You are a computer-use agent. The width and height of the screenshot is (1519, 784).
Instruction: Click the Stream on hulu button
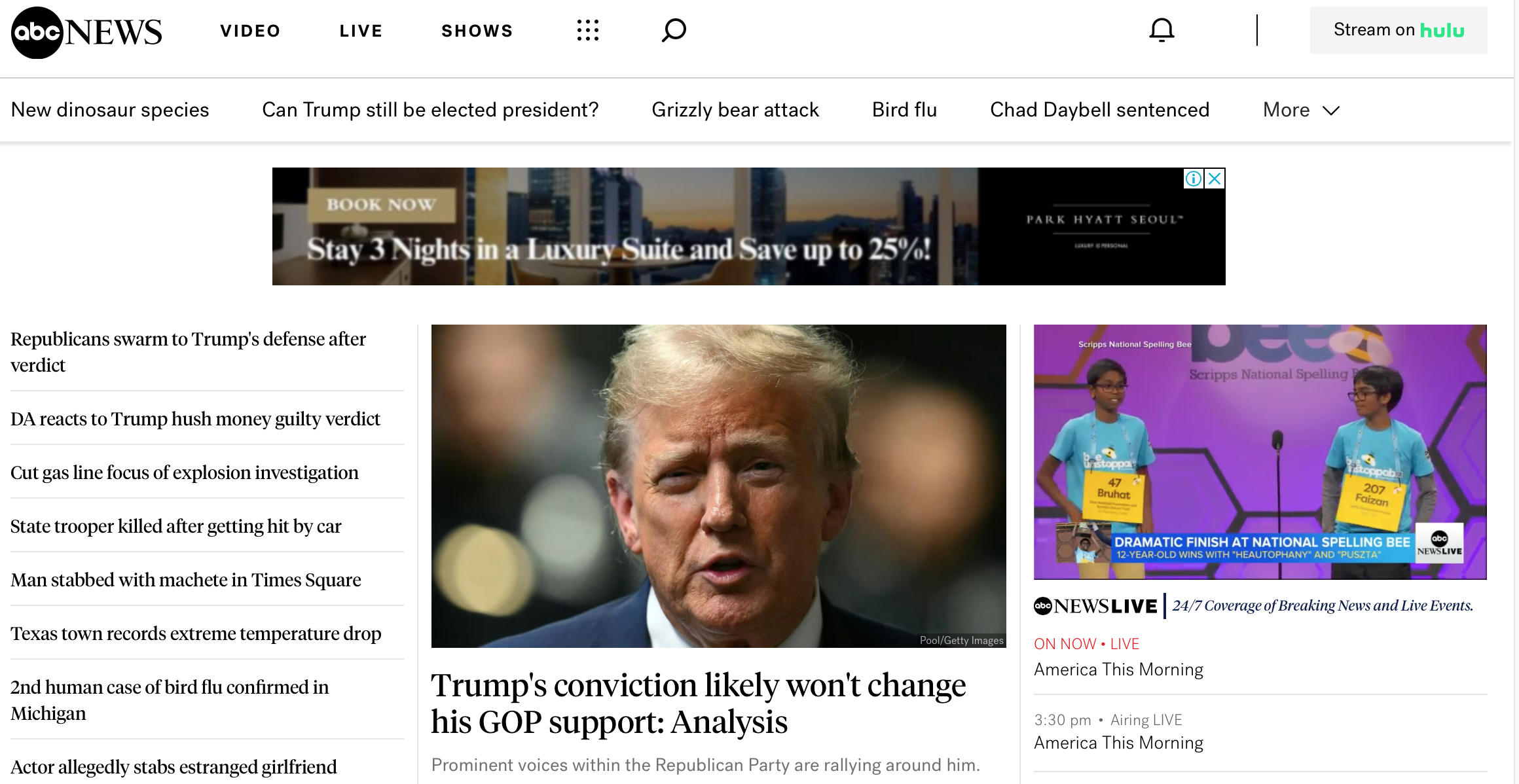pyautogui.click(x=1399, y=30)
